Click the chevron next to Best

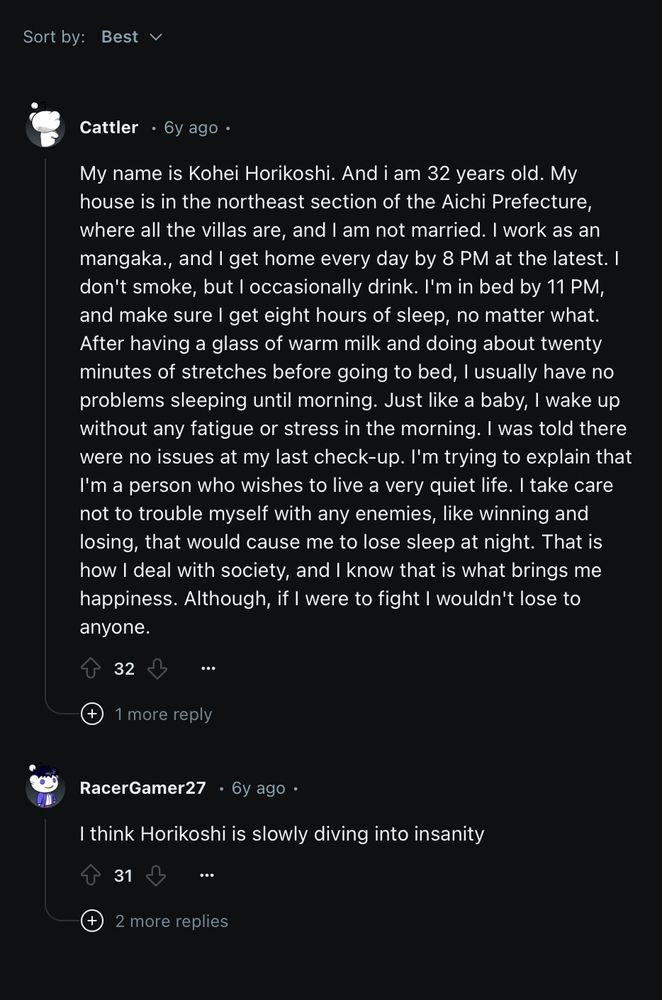click(x=155, y=37)
